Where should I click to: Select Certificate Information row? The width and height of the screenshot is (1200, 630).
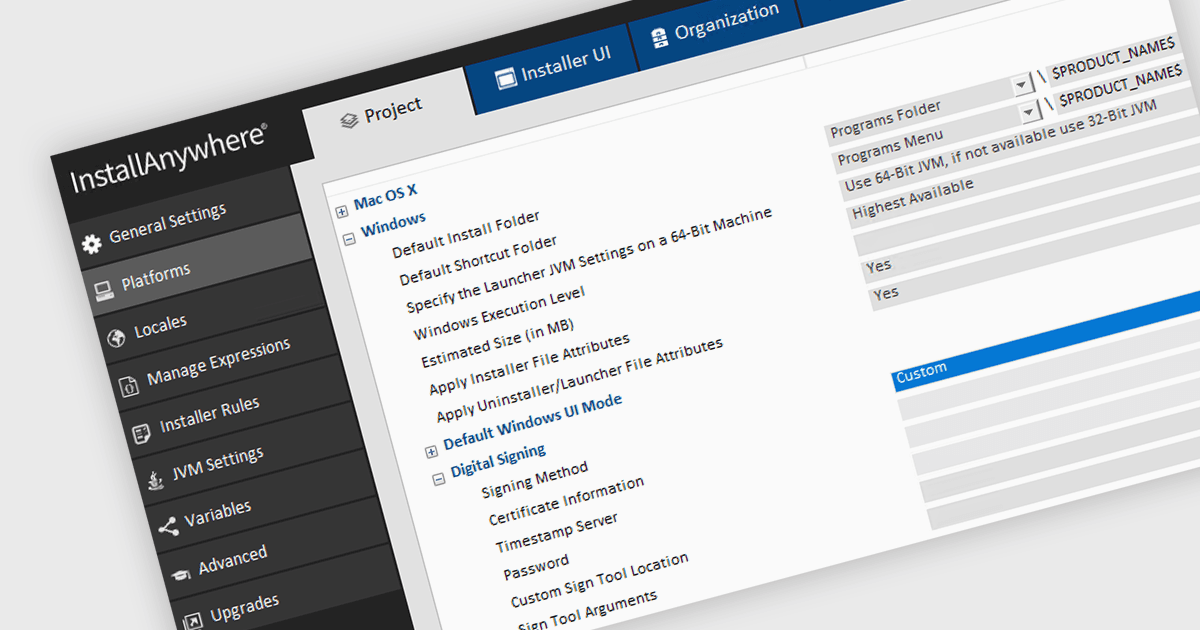(x=566, y=502)
